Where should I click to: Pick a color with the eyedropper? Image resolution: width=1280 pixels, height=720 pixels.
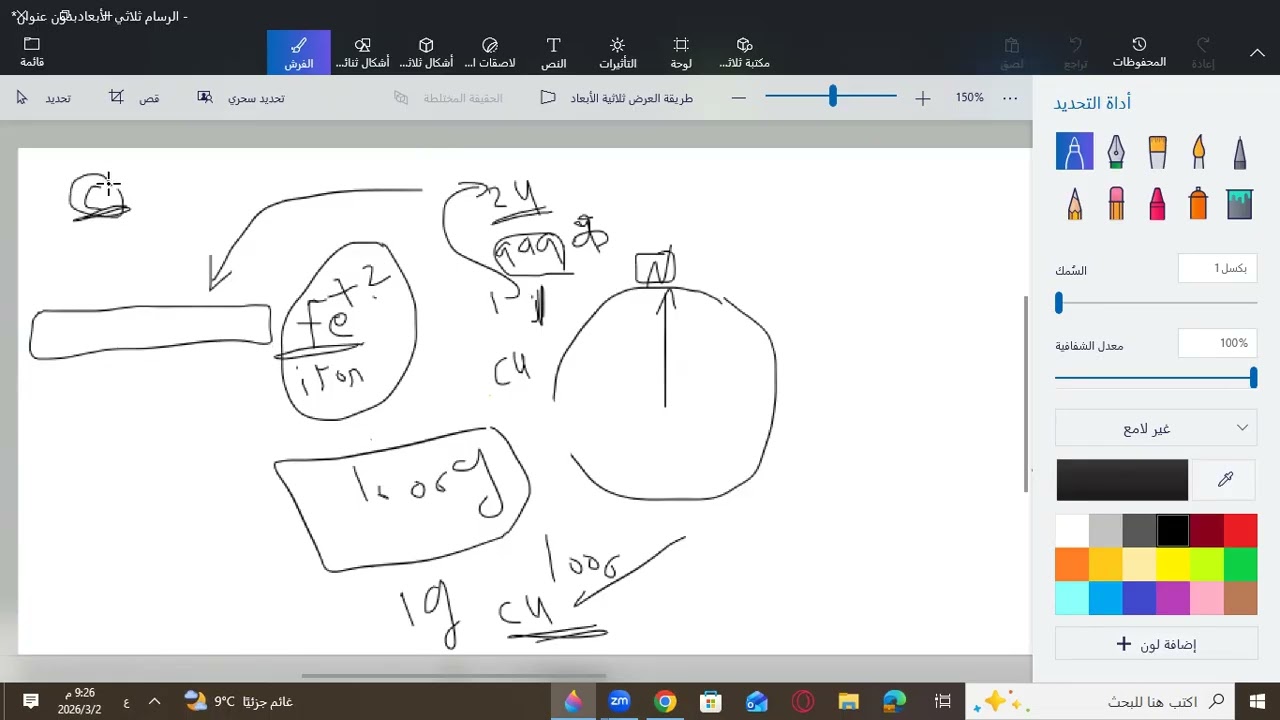(1225, 480)
